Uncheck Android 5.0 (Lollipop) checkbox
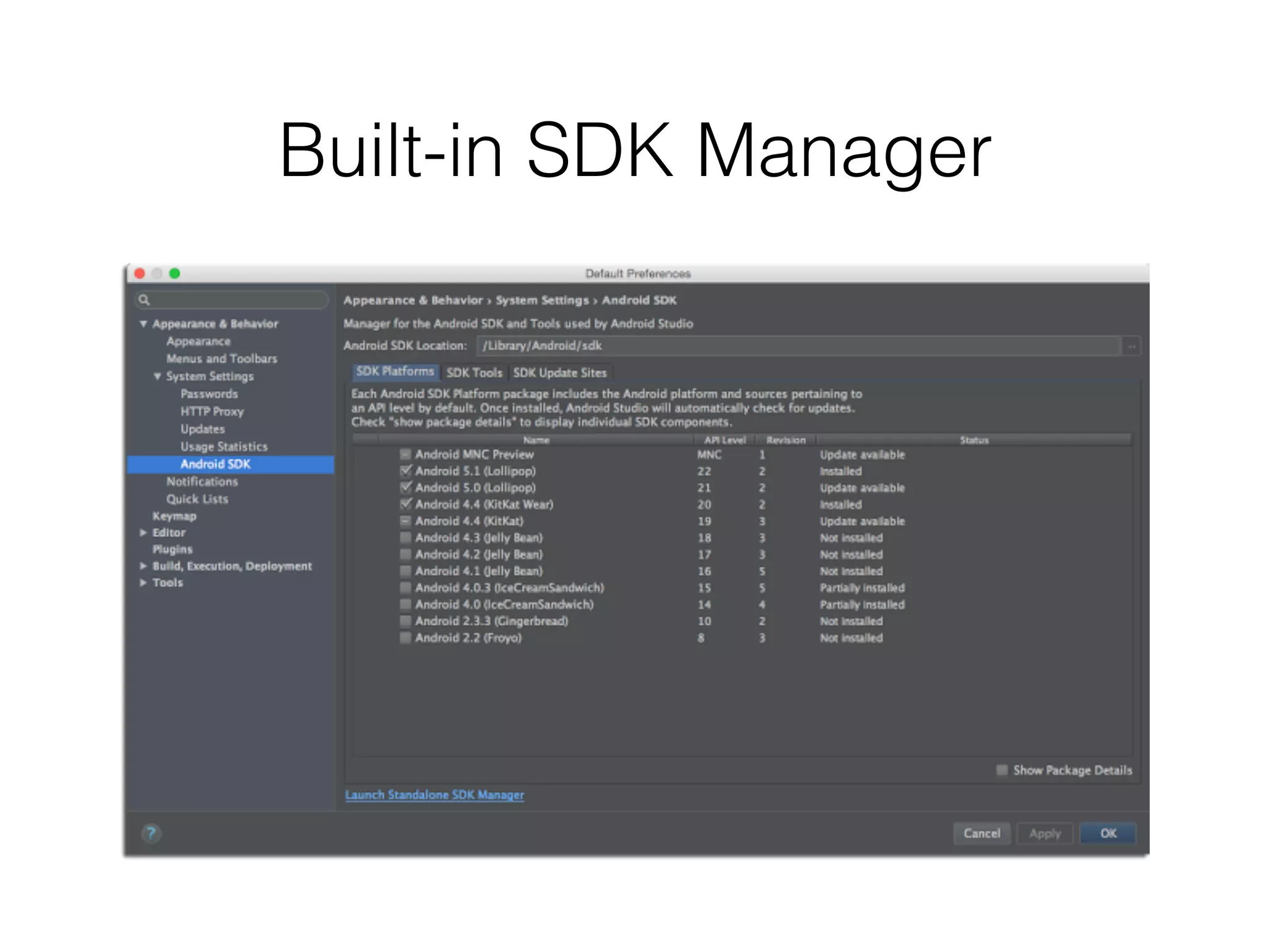The image size is (1270, 952). point(406,488)
